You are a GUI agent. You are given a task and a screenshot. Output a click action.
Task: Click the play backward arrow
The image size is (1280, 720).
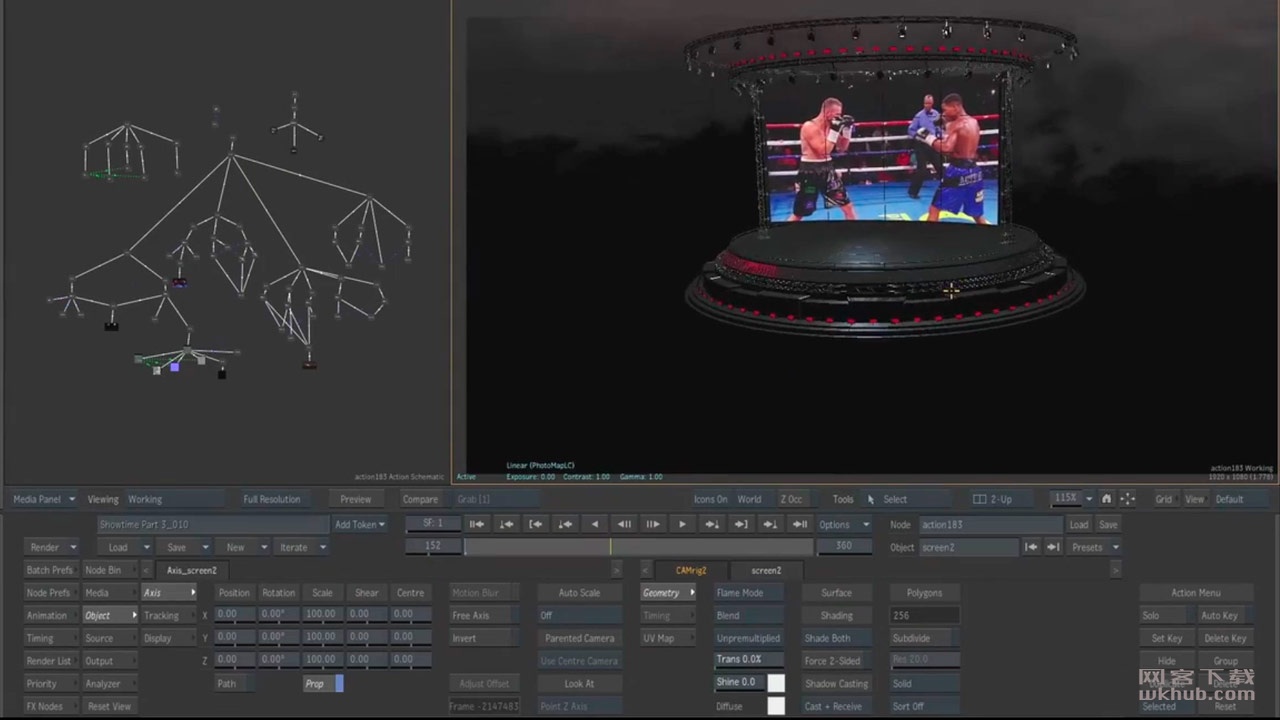pyautogui.click(x=595, y=524)
